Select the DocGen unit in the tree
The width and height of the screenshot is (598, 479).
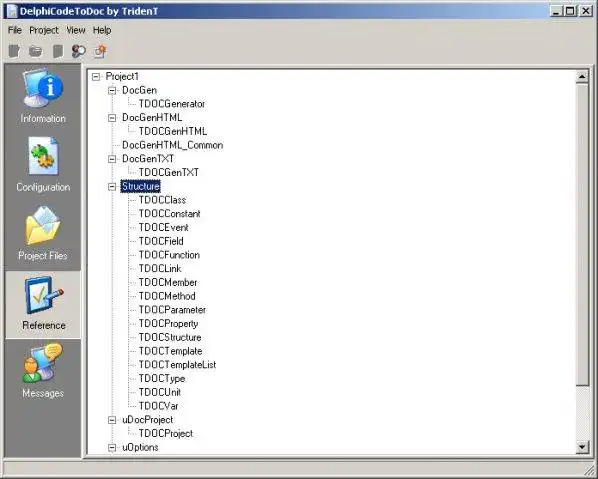[139, 90]
